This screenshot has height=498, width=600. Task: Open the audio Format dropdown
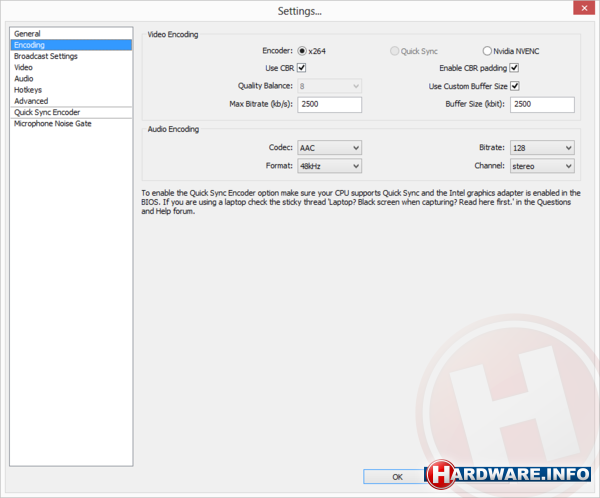[x=329, y=166]
